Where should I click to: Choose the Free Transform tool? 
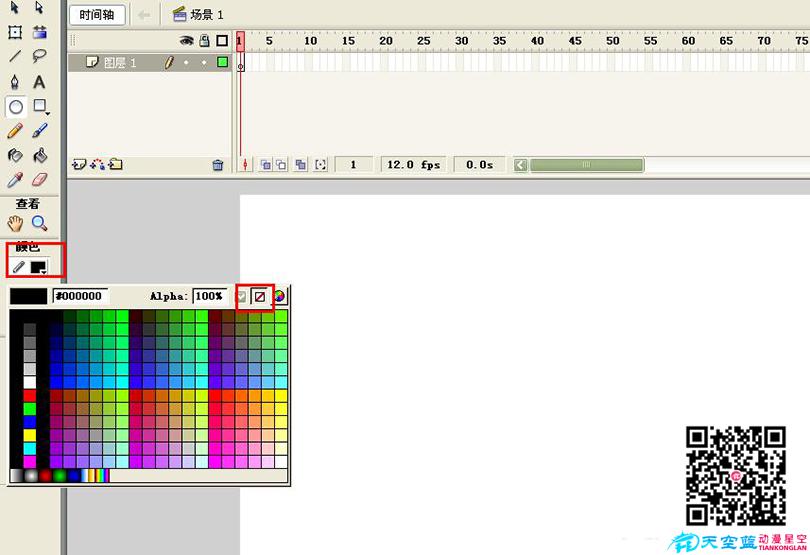15,32
